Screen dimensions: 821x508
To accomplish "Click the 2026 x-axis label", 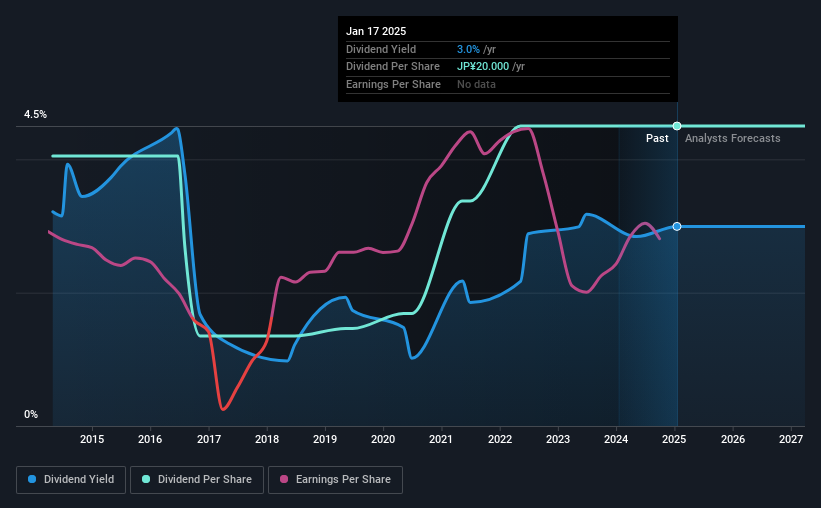I will 733,439.
